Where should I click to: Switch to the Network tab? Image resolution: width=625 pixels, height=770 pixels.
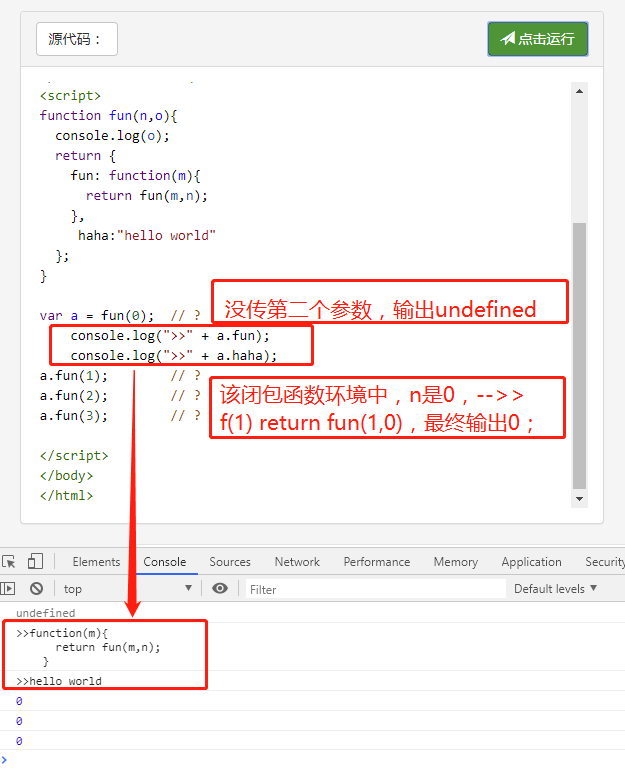pos(297,562)
